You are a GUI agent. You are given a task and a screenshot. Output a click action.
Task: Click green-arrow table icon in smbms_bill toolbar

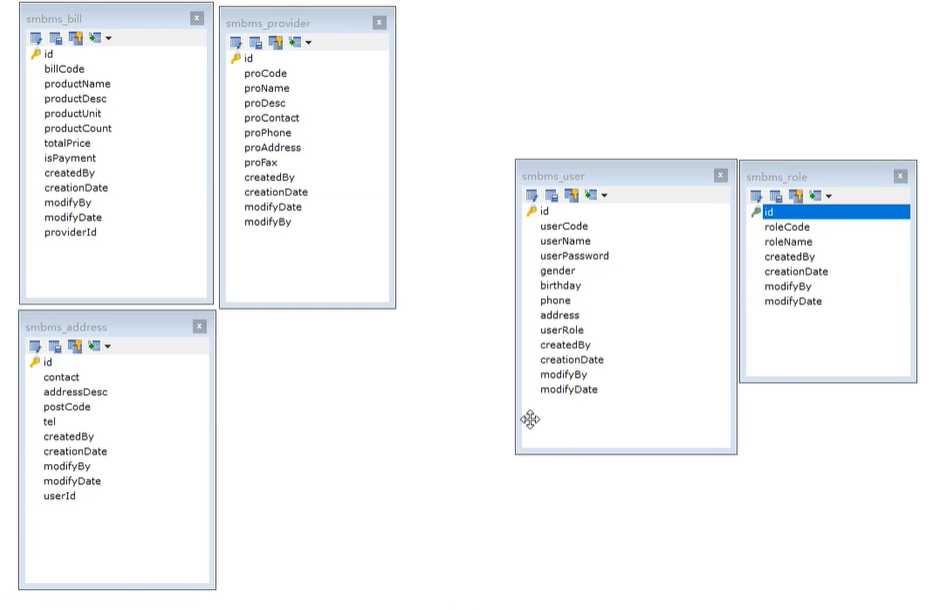click(95, 38)
